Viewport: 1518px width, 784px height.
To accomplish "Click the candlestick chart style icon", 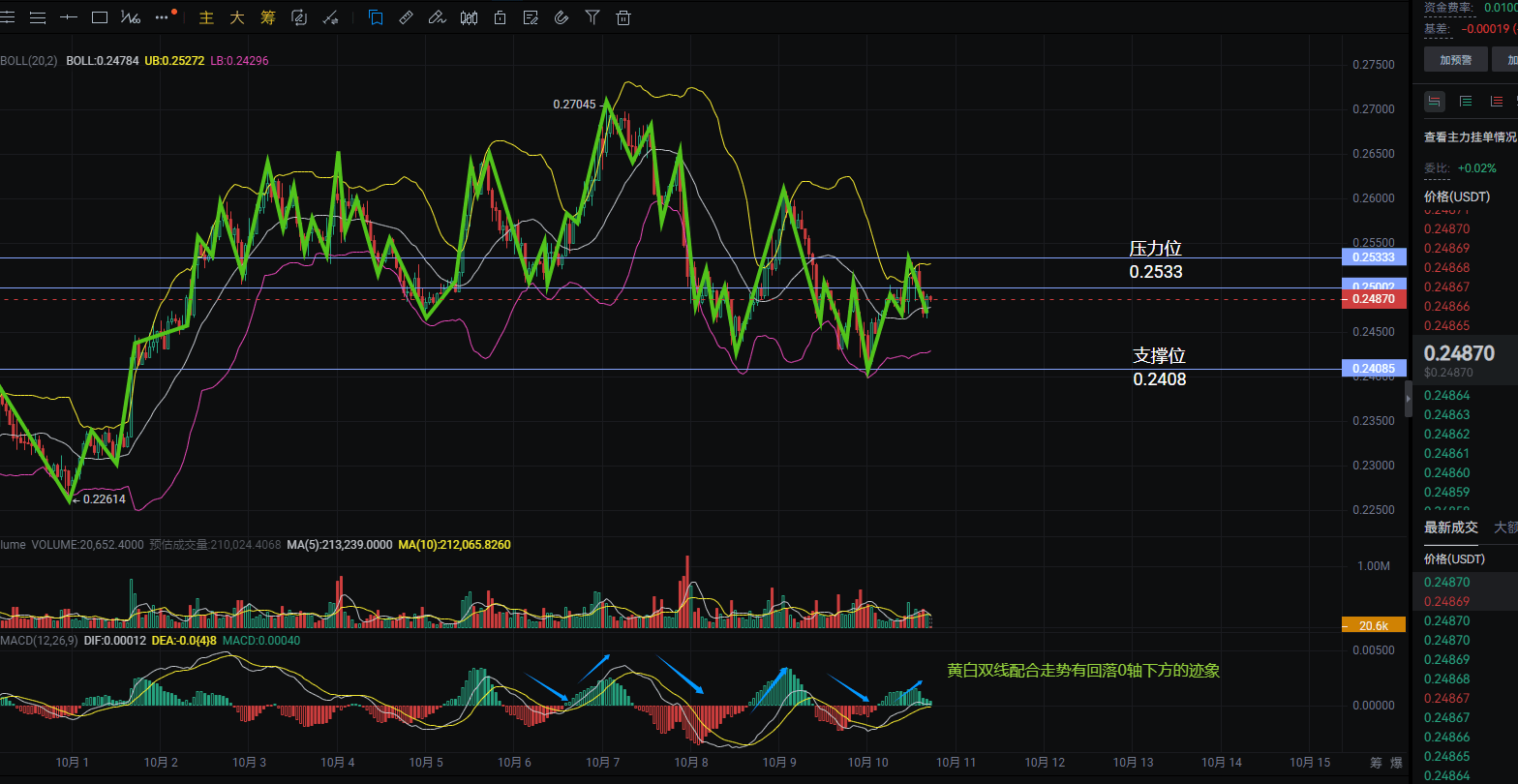I will 470,17.
